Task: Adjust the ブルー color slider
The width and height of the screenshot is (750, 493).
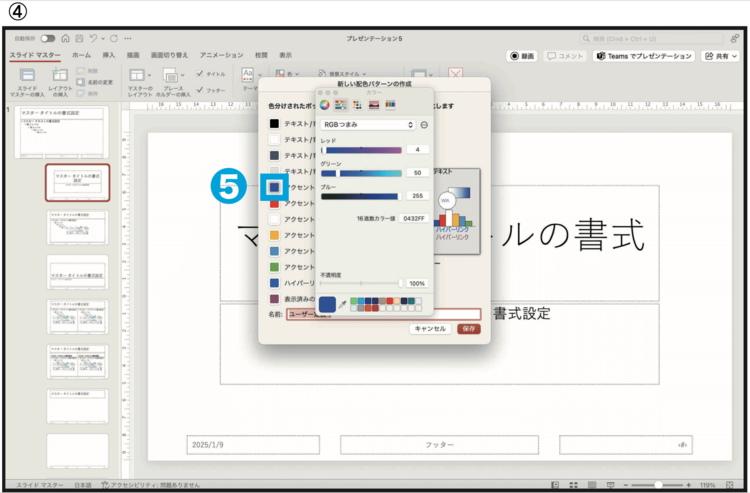Action: coord(361,196)
